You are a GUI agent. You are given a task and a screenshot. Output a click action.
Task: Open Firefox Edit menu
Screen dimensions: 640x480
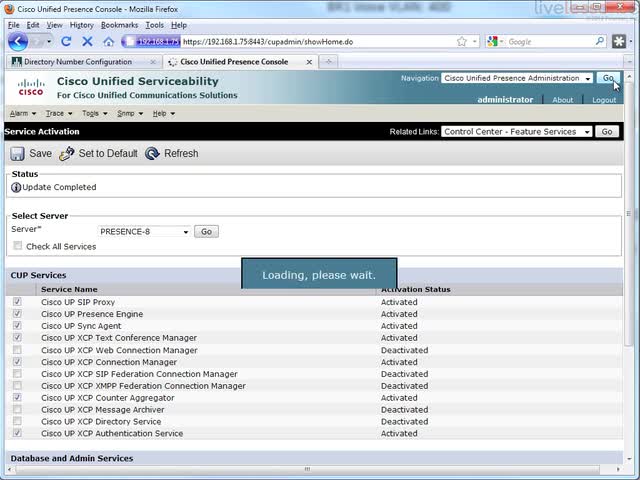tap(33, 25)
